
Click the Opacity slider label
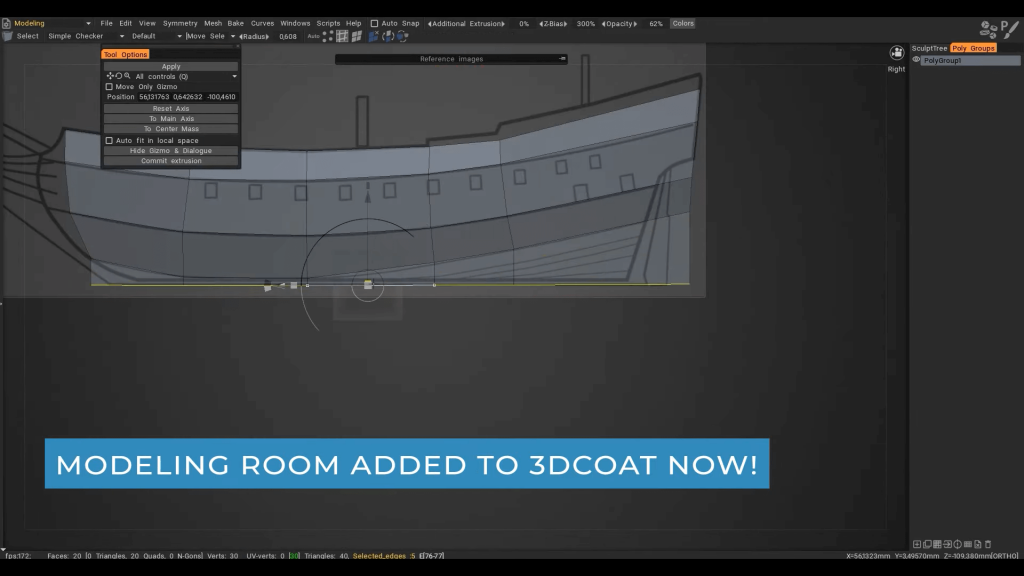619,24
